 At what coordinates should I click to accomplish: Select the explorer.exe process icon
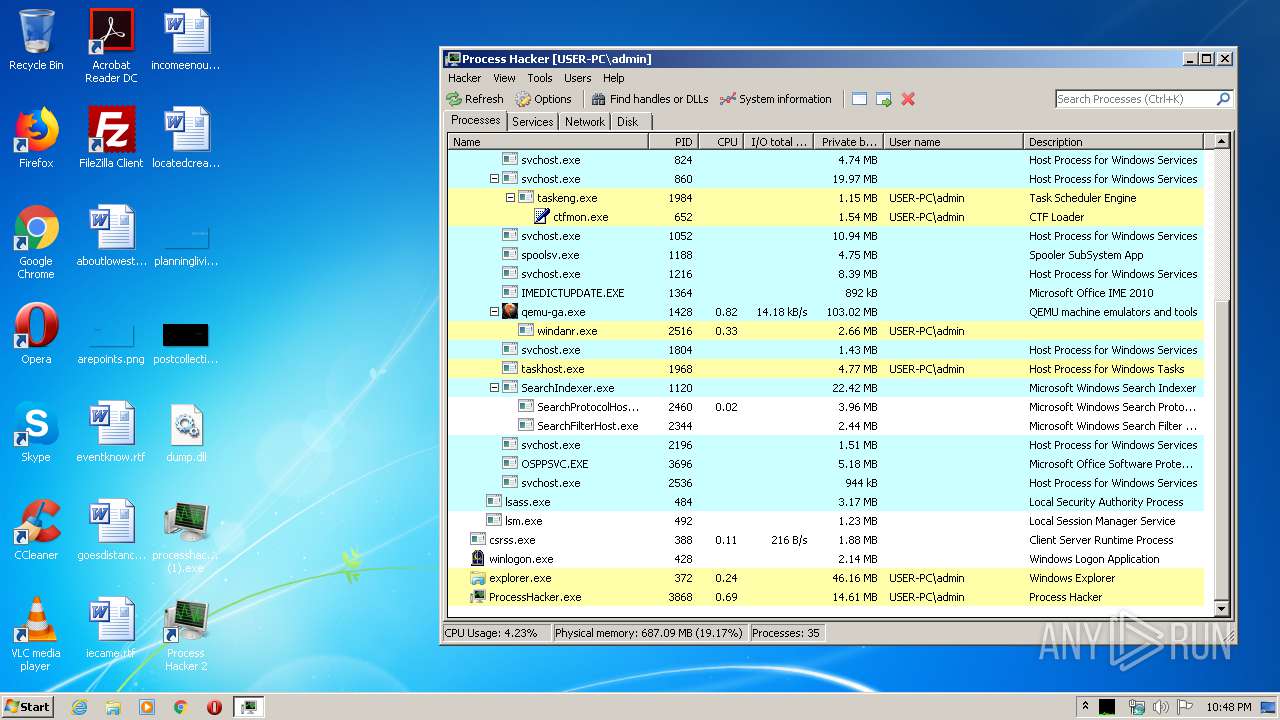pyautogui.click(x=478, y=578)
